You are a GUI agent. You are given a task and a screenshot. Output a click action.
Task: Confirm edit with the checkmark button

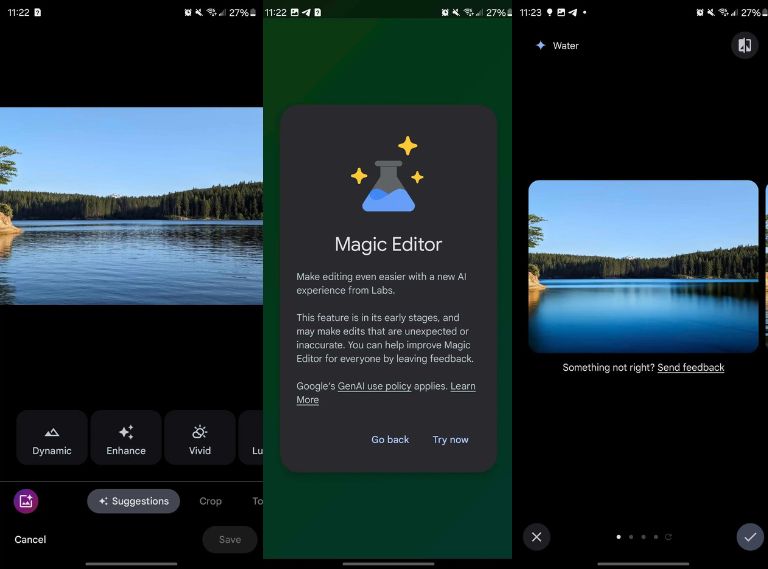(x=750, y=537)
